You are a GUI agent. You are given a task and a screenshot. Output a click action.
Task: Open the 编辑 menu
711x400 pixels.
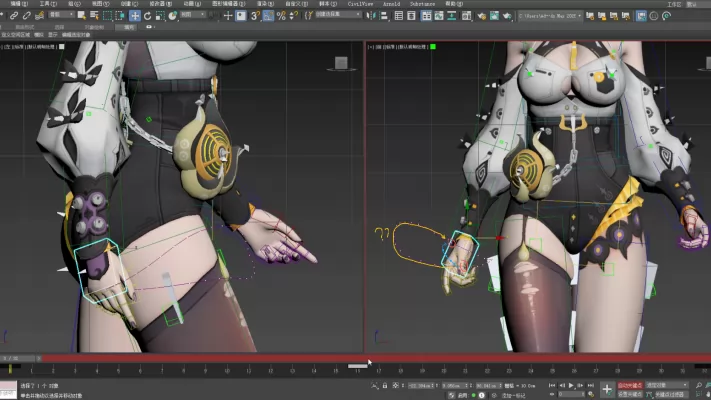click(19, 4)
